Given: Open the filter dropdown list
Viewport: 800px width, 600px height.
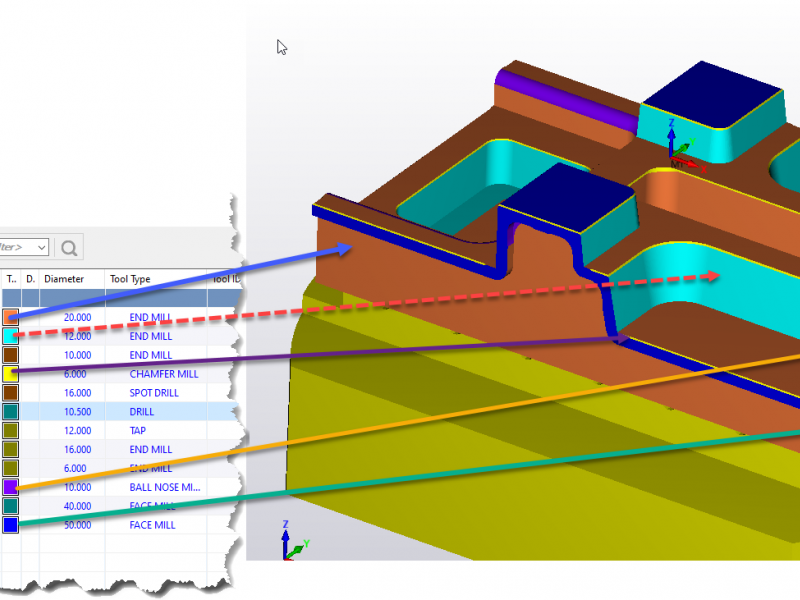Looking at the screenshot, I should pyautogui.click(x=40, y=247).
